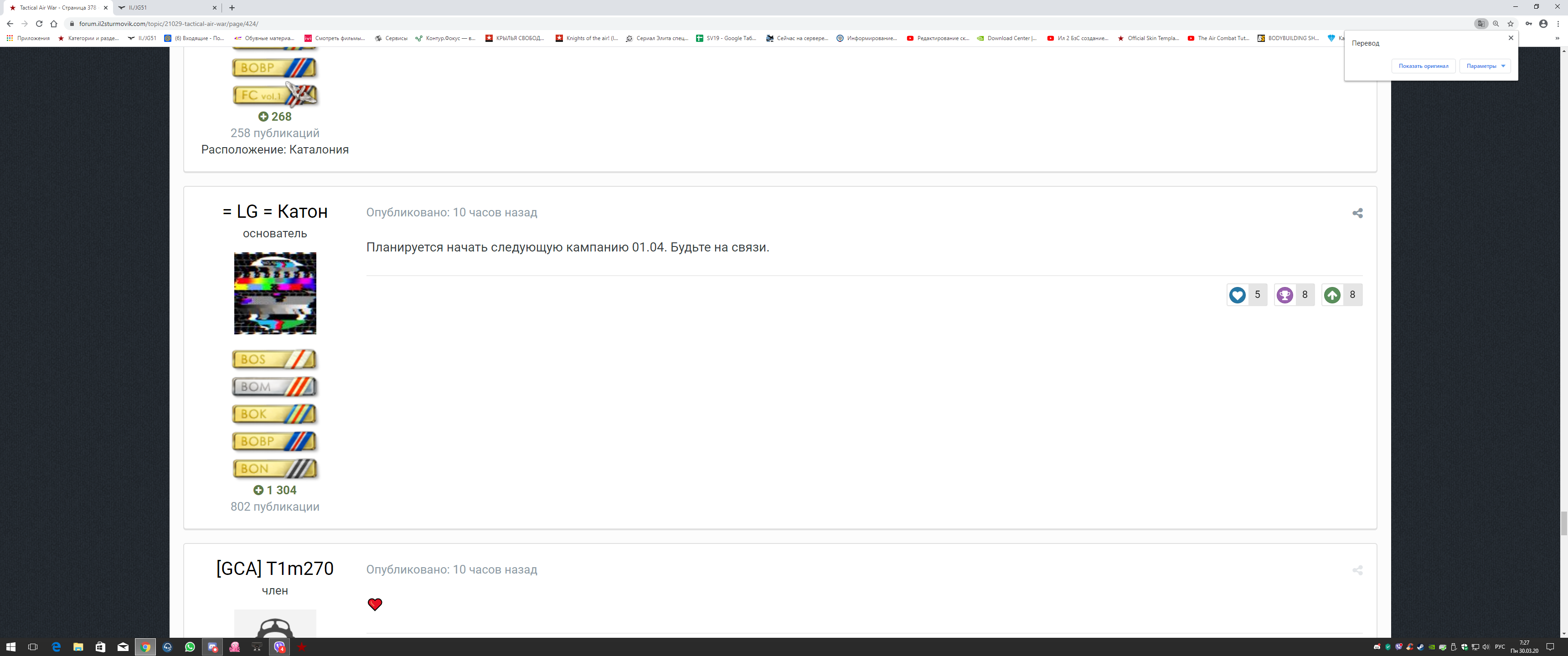Bookmark this page with the star icon
This screenshot has width=1568, height=656.
(x=1510, y=24)
